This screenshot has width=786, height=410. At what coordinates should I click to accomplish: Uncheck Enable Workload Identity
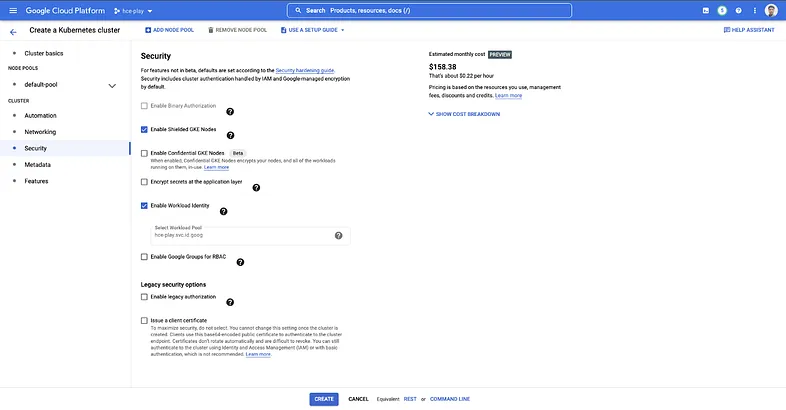(144, 206)
